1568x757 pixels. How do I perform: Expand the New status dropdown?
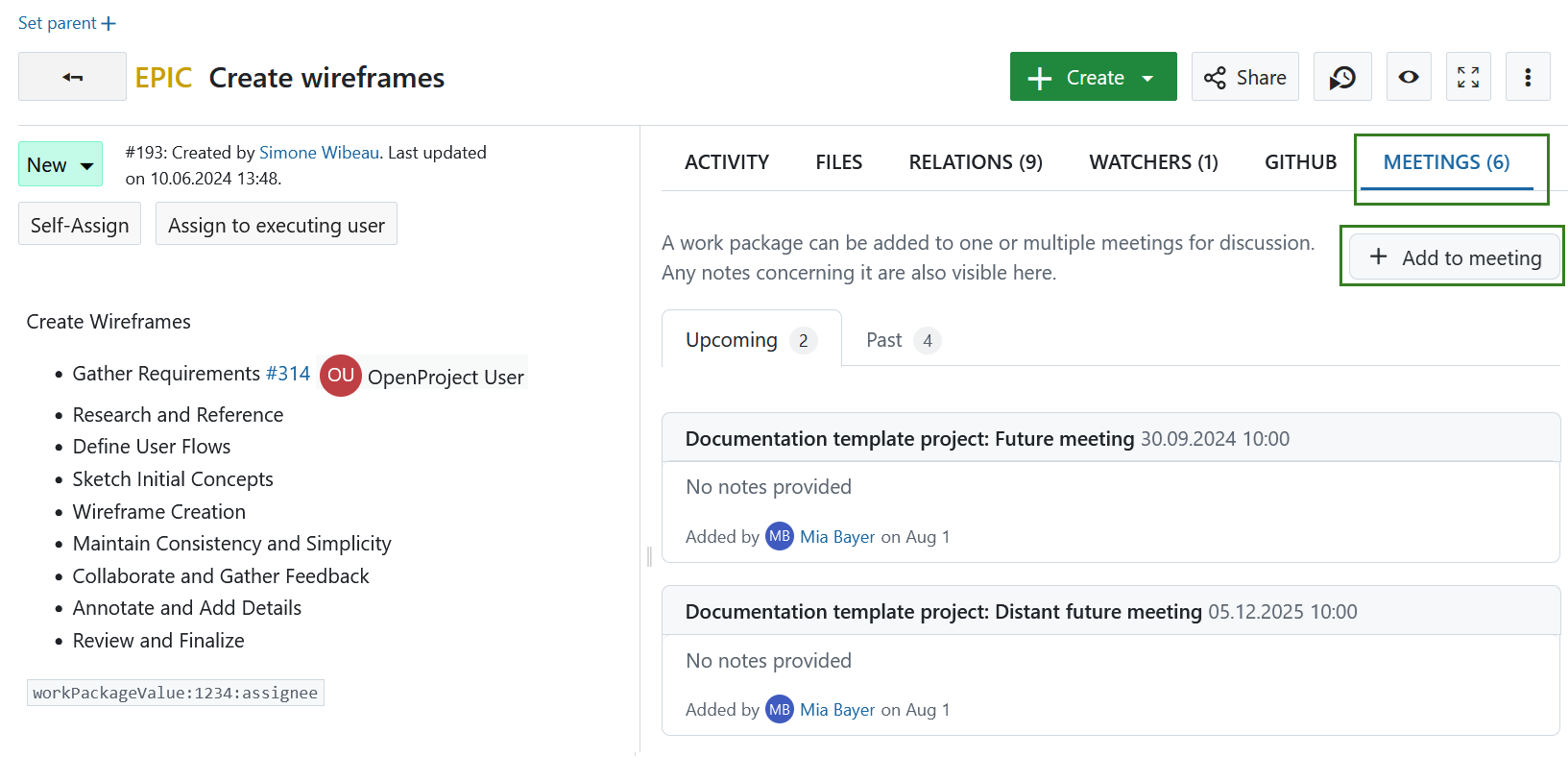click(60, 165)
